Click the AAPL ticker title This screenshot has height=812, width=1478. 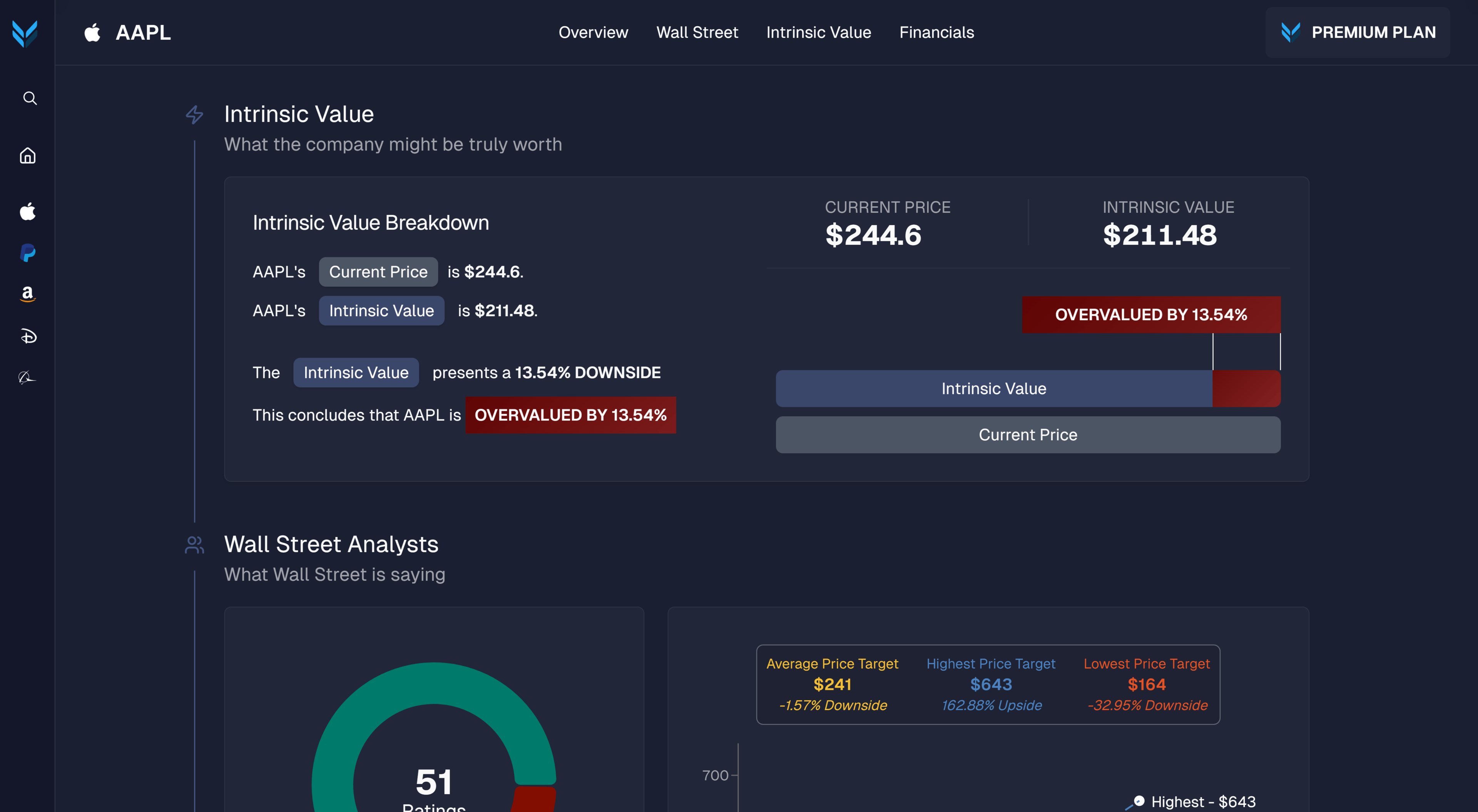coord(144,32)
